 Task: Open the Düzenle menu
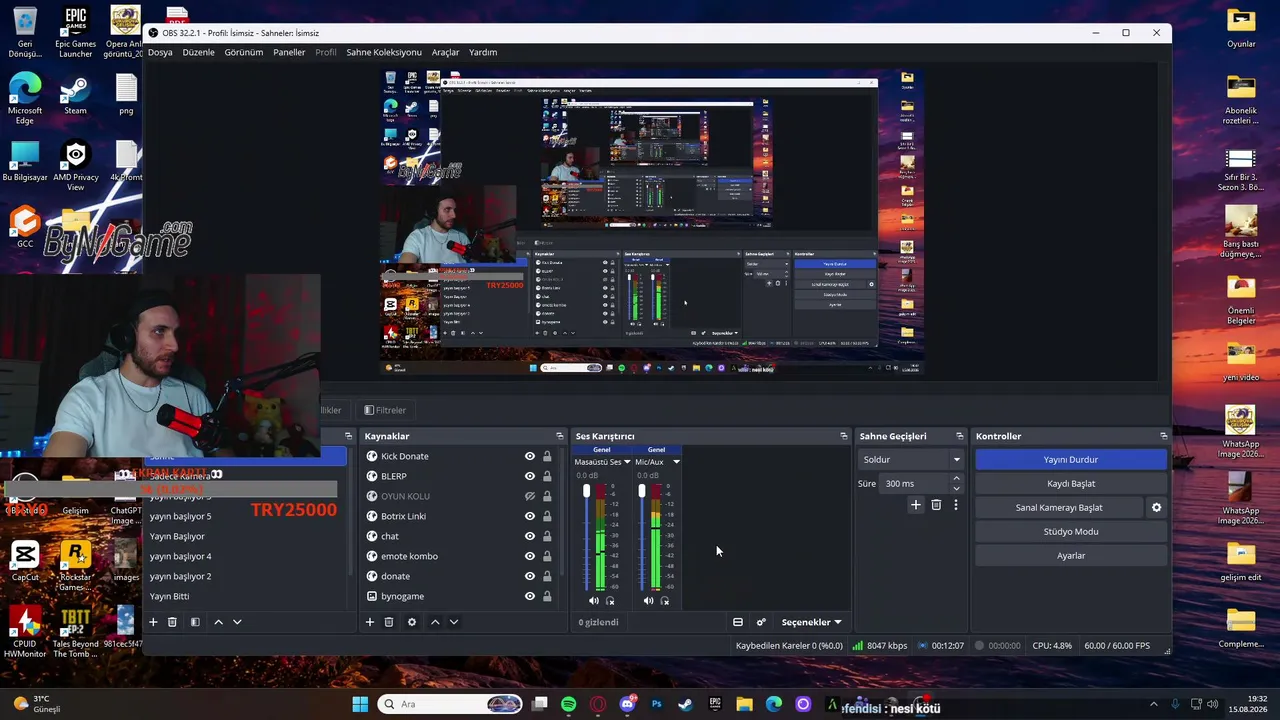click(198, 52)
